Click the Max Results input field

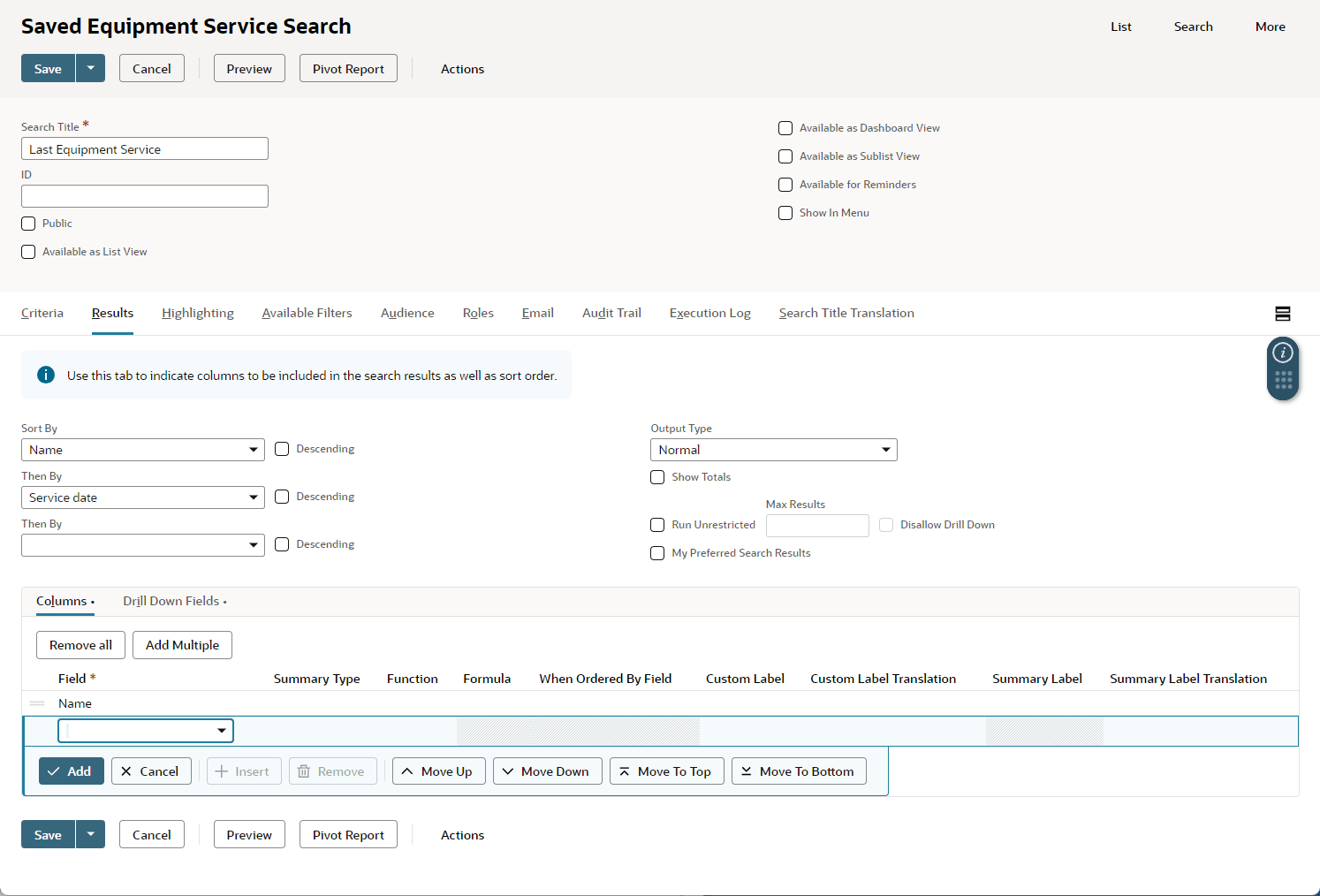tap(817, 526)
